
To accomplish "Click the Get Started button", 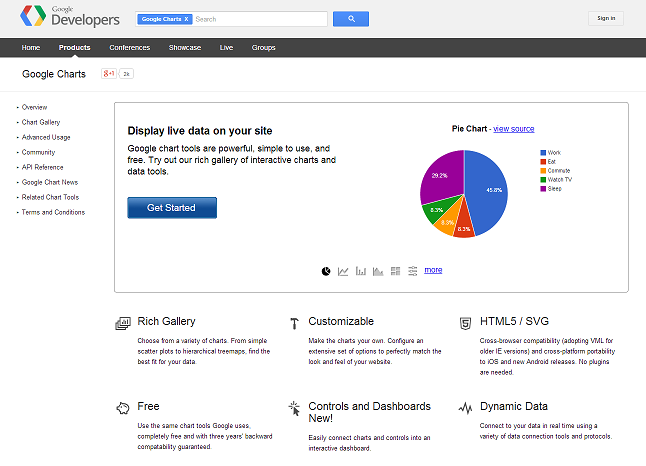I will (x=172, y=208).
